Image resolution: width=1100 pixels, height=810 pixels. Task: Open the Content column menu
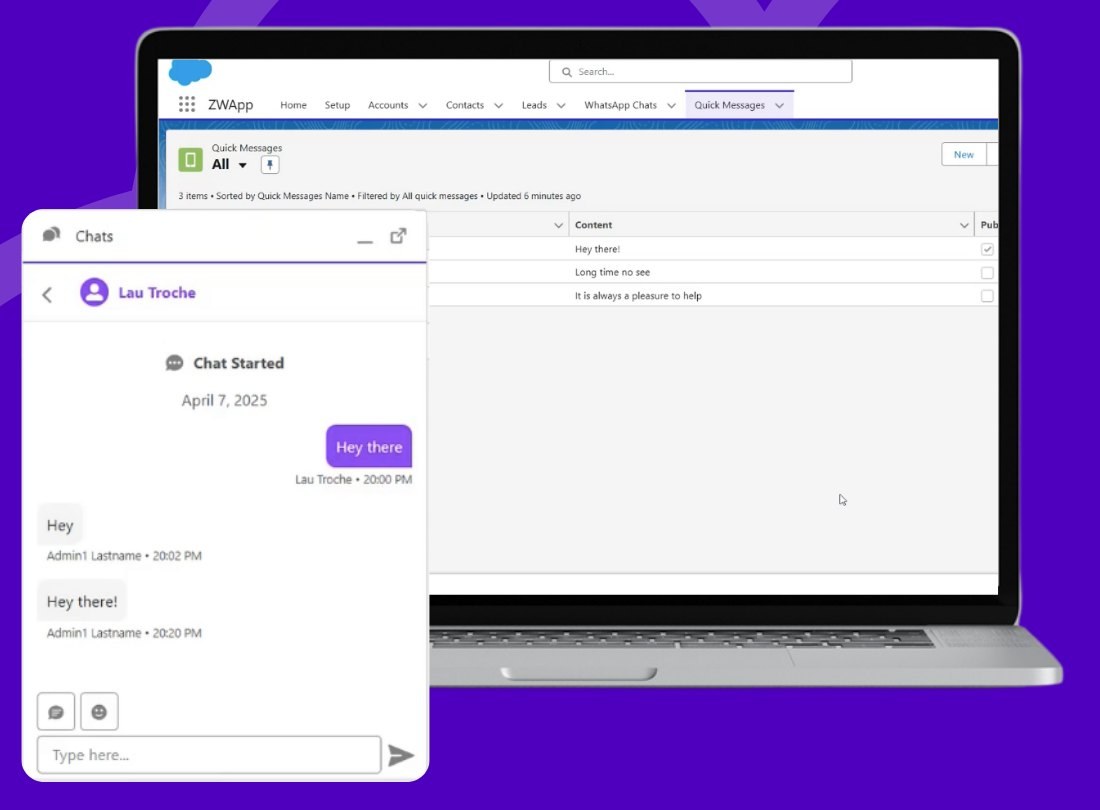964,225
